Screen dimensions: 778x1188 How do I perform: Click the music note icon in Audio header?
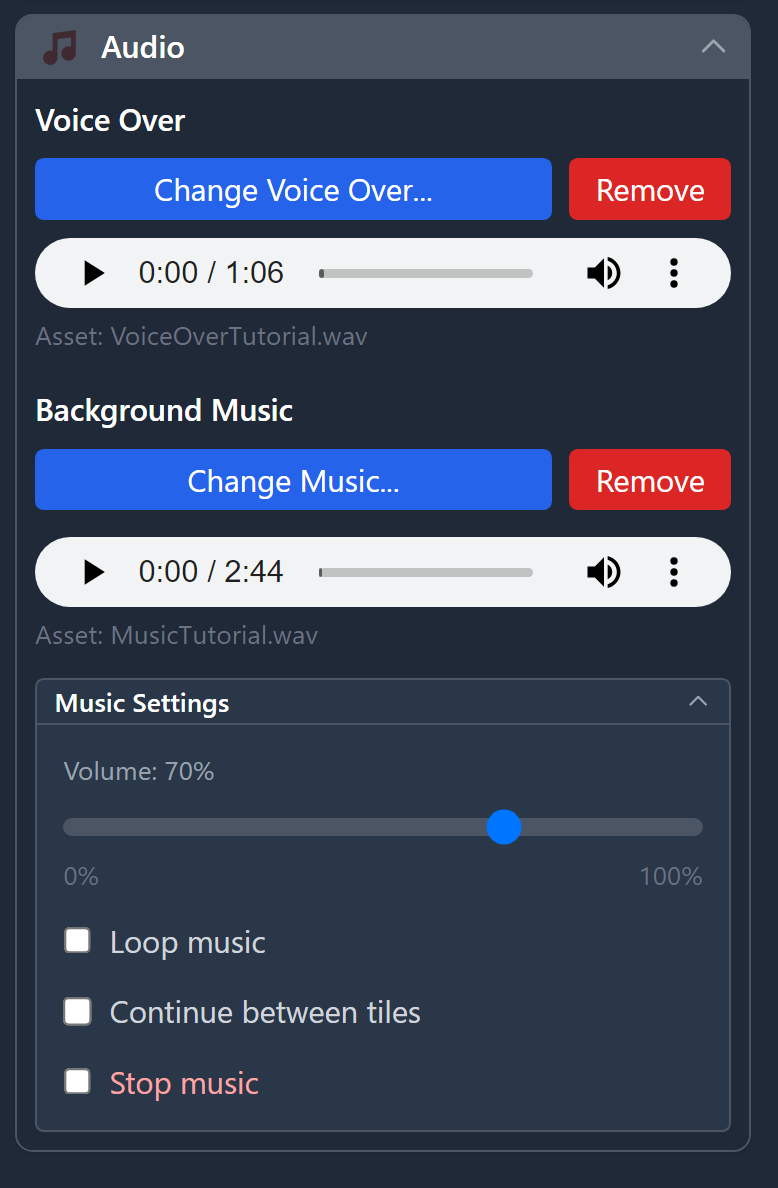(59, 46)
